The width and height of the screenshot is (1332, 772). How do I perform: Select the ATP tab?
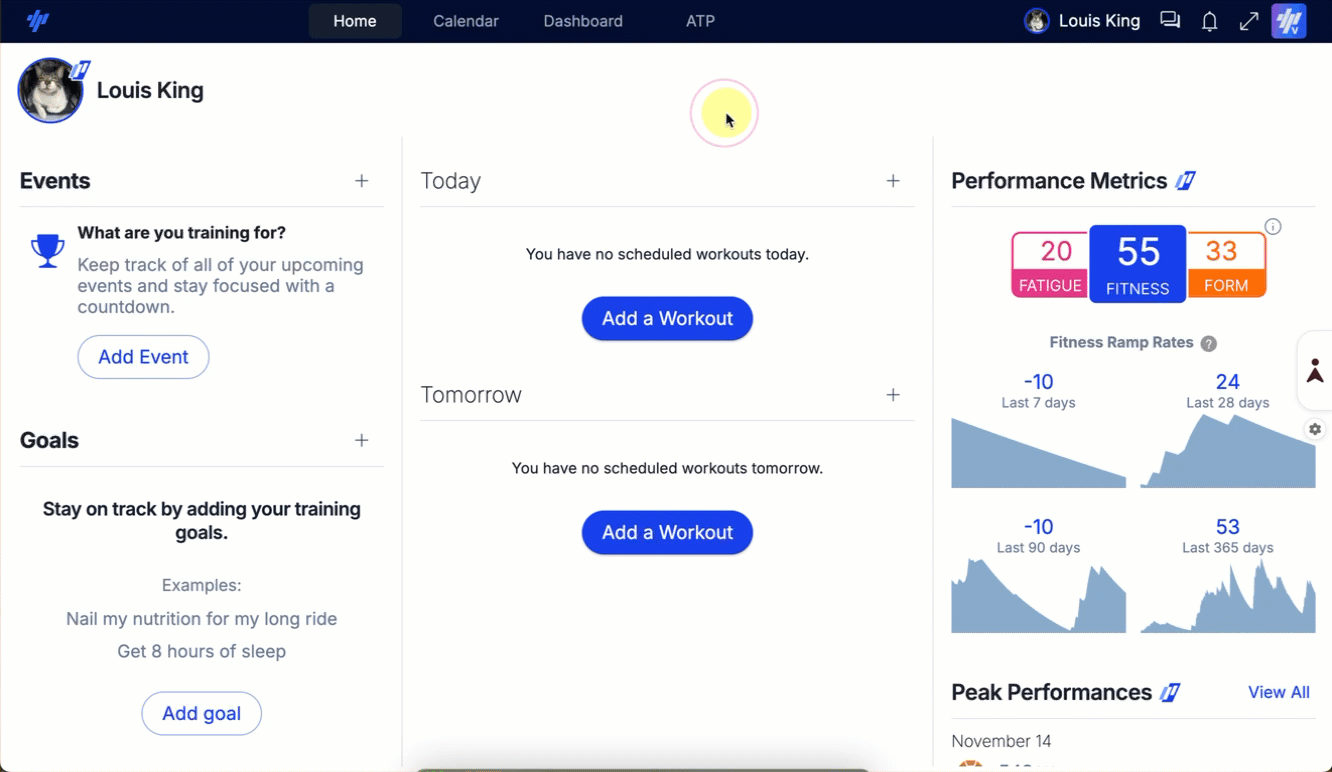pyautogui.click(x=700, y=21)
